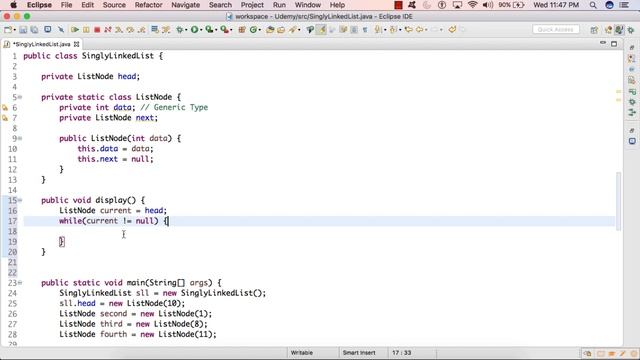Open the File menu
Viewport: 640px width, 360px height.
66,5
